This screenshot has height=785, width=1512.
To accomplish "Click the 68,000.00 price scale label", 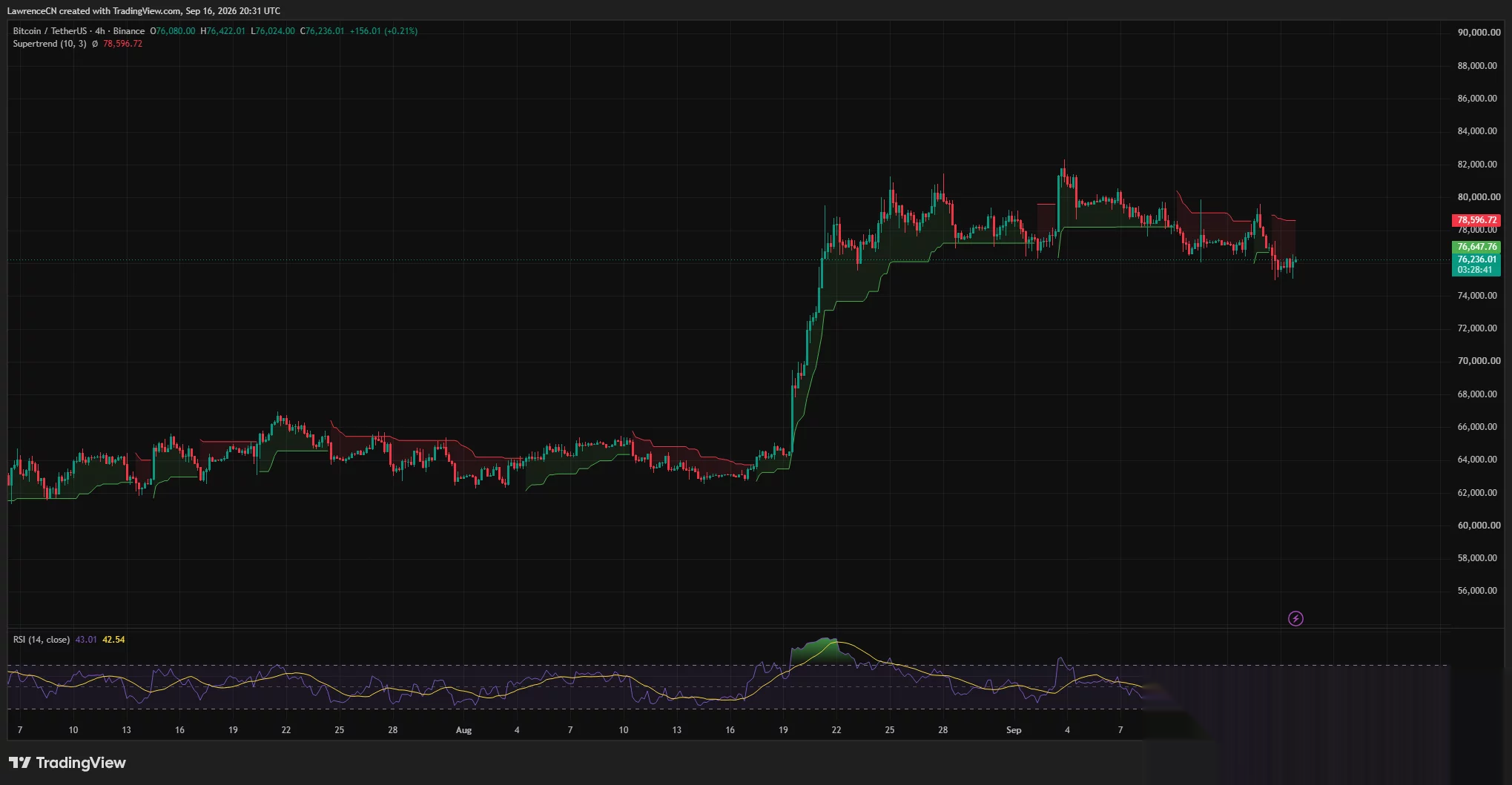I will [1479, 394].
